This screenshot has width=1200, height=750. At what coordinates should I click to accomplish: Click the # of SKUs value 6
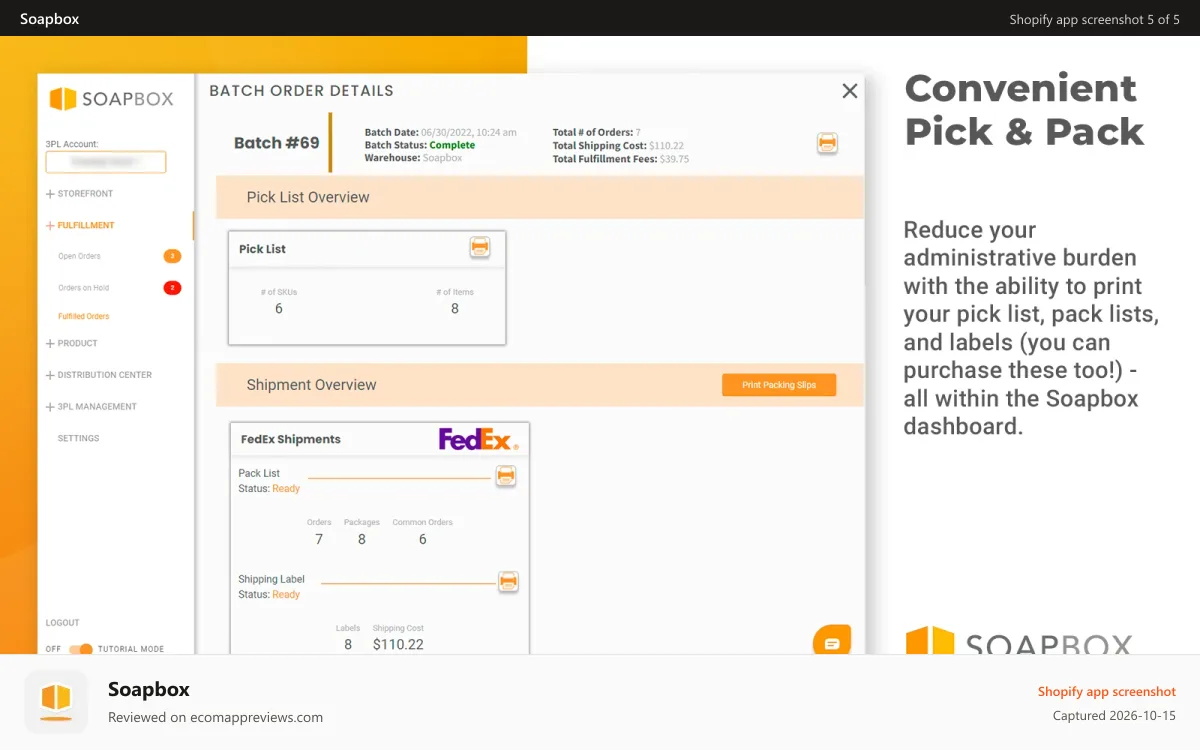[x=279, y=309]
